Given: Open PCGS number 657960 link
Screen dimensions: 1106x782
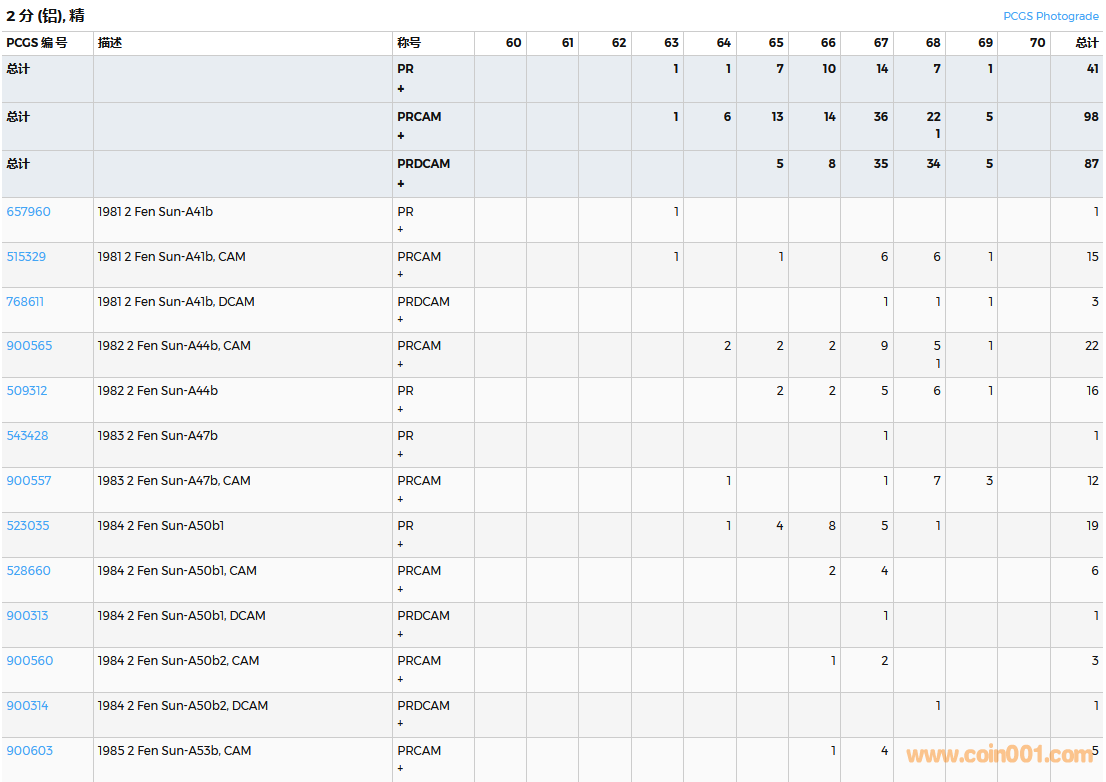Looking at the screenshot, I should pos(28,212).
